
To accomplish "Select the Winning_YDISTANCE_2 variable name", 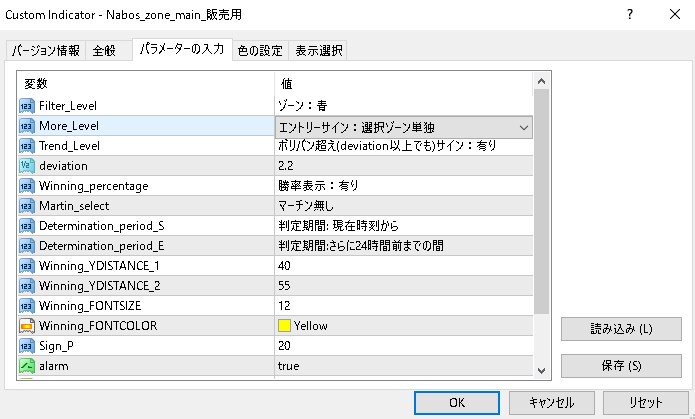I will [100, 286].
